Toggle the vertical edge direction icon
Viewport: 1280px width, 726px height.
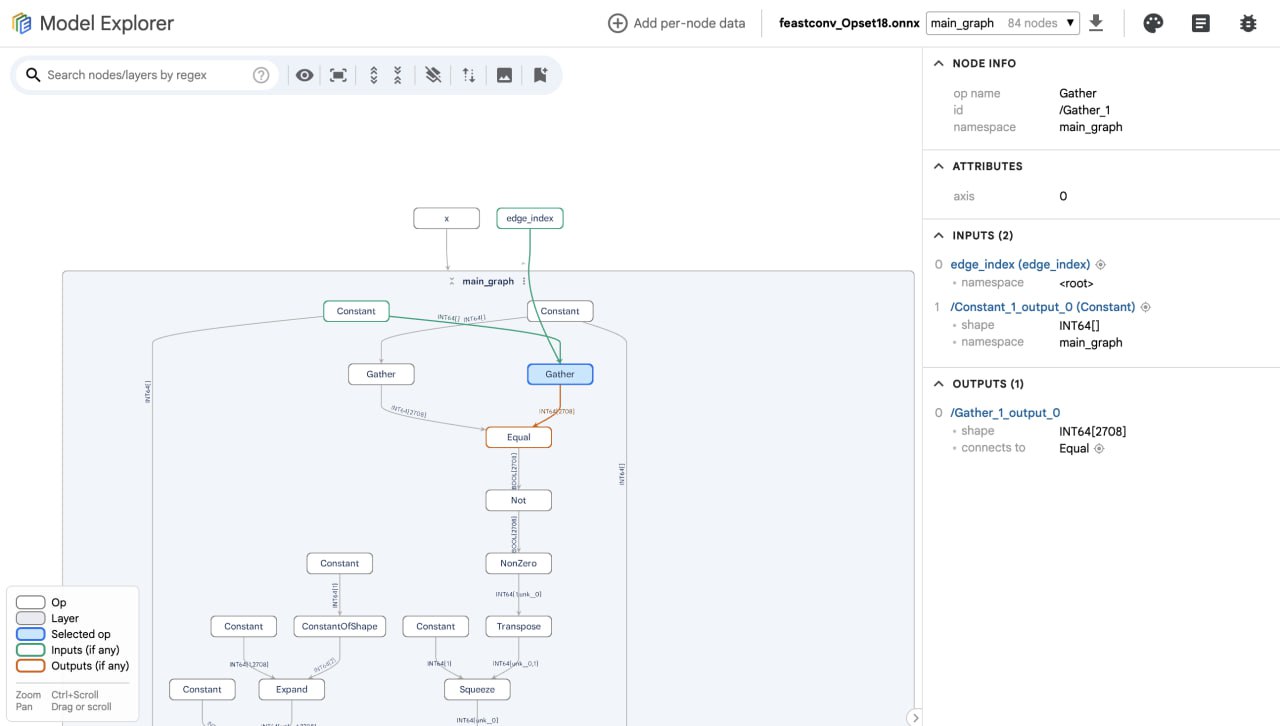click(468, 75)
